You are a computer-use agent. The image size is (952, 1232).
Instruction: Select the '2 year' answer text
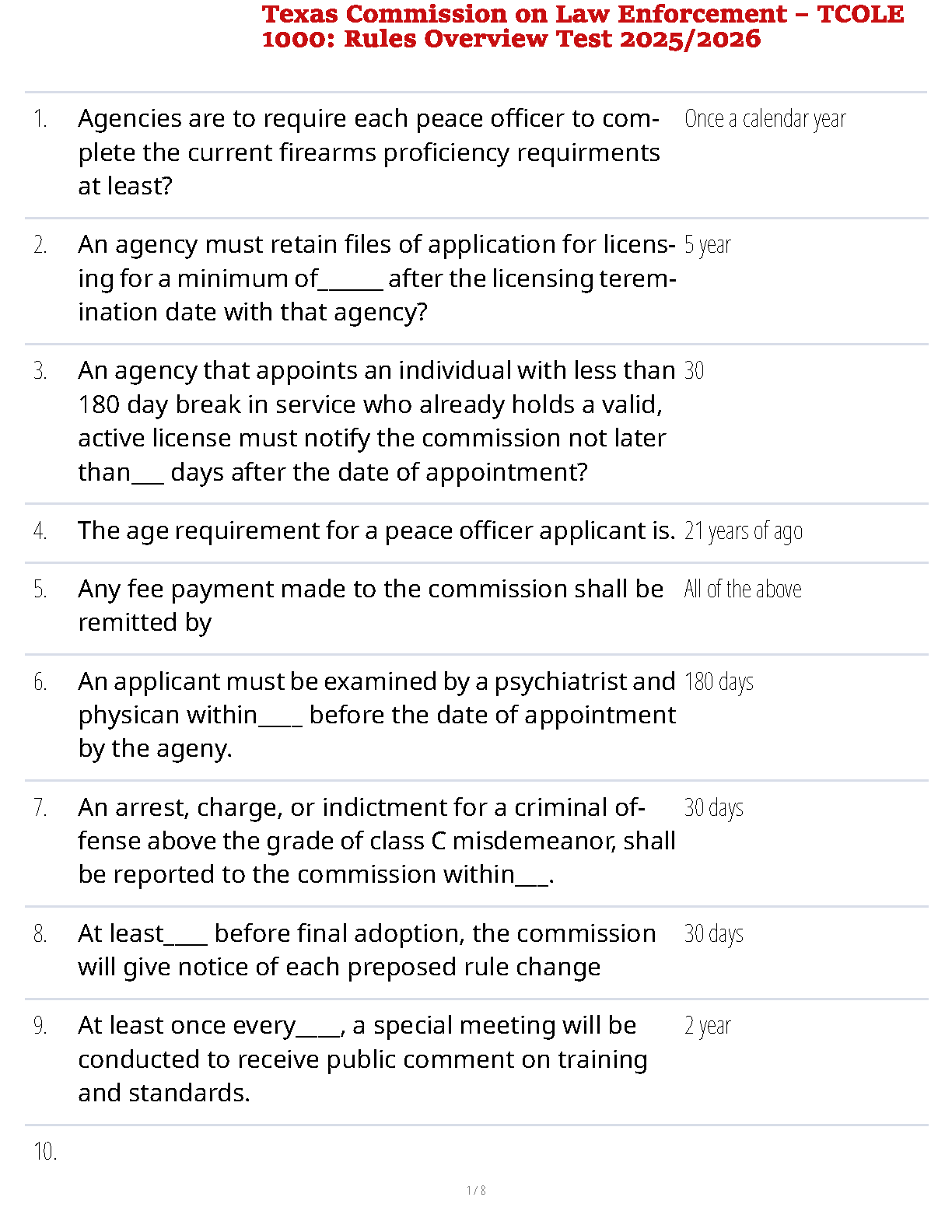click(708, 1026)
